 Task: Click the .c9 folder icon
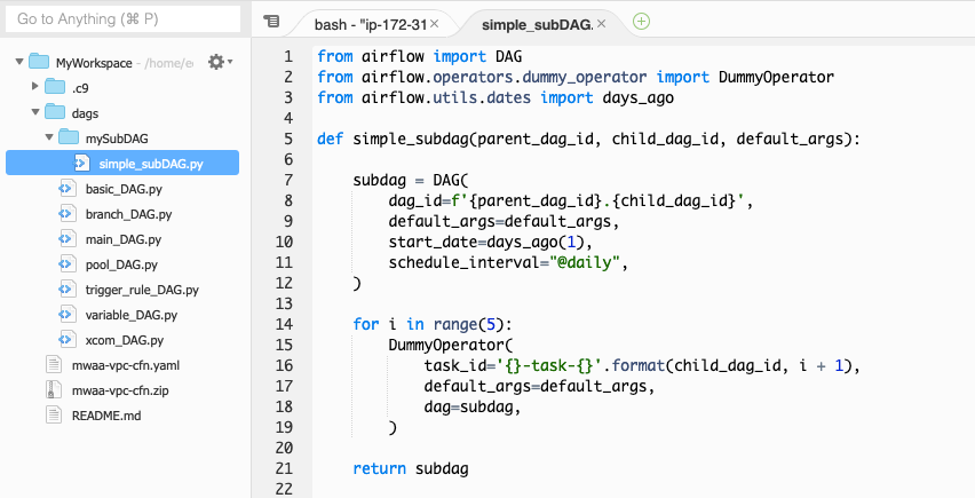click(54, 88)
